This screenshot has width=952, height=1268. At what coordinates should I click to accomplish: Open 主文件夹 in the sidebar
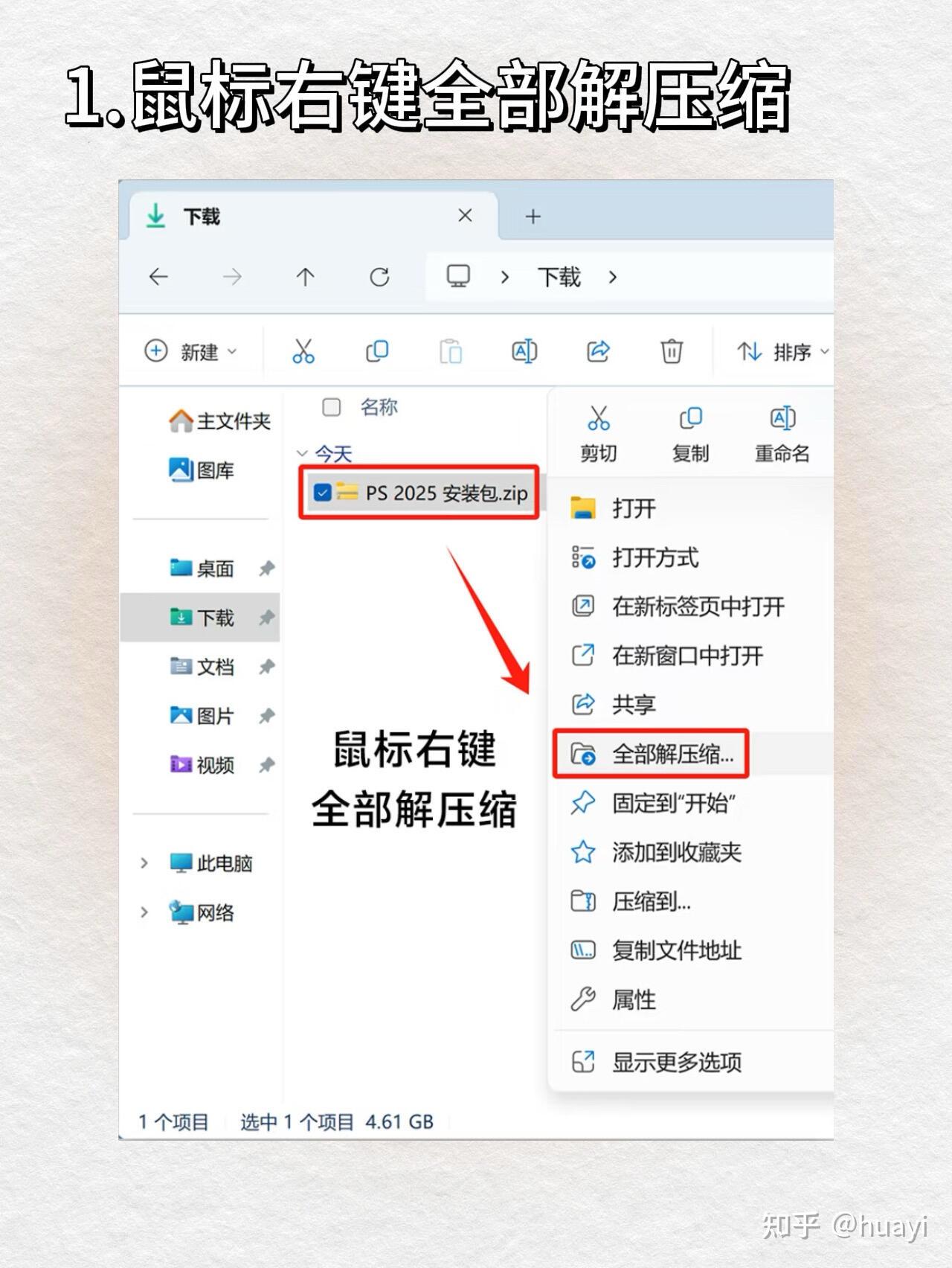[x=219, y=421]
